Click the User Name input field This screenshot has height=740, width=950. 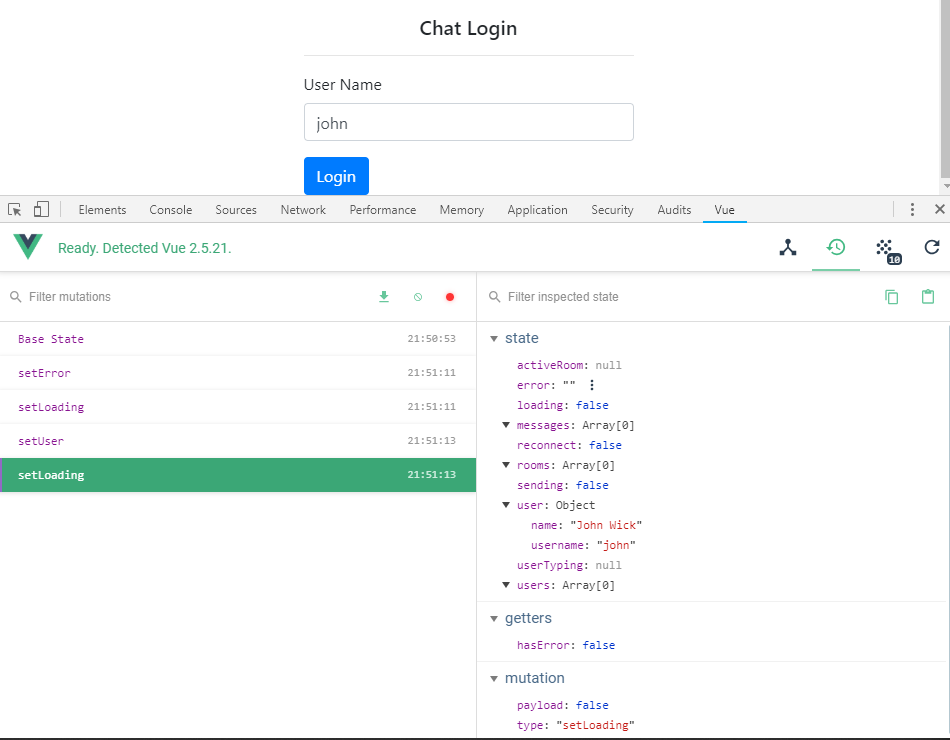[468, 122]
